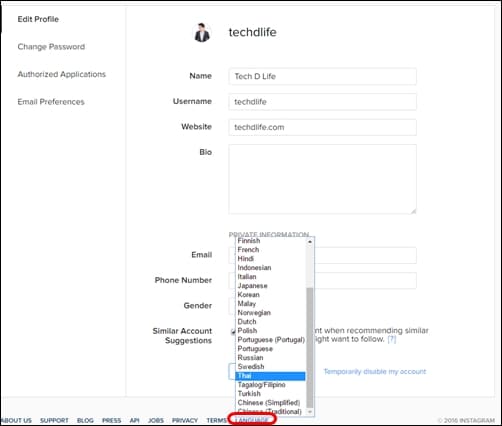This screenshot has width=502, height=426.
Task: Pick Portuguese (Portugal) from the language list
Action: coord(270,340)
